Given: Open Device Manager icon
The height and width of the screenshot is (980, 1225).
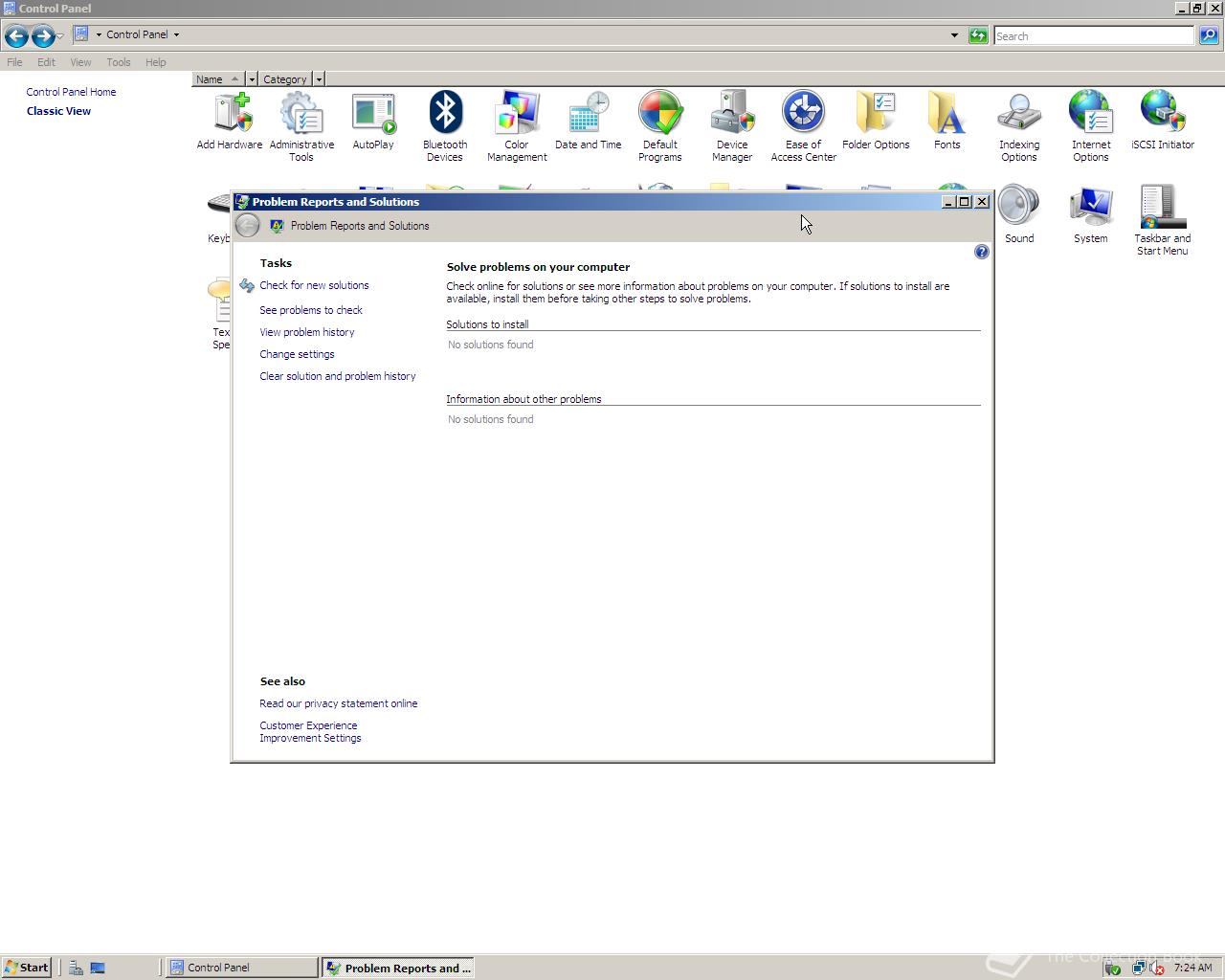Looking at the screenshot, I should pos(732,126).
